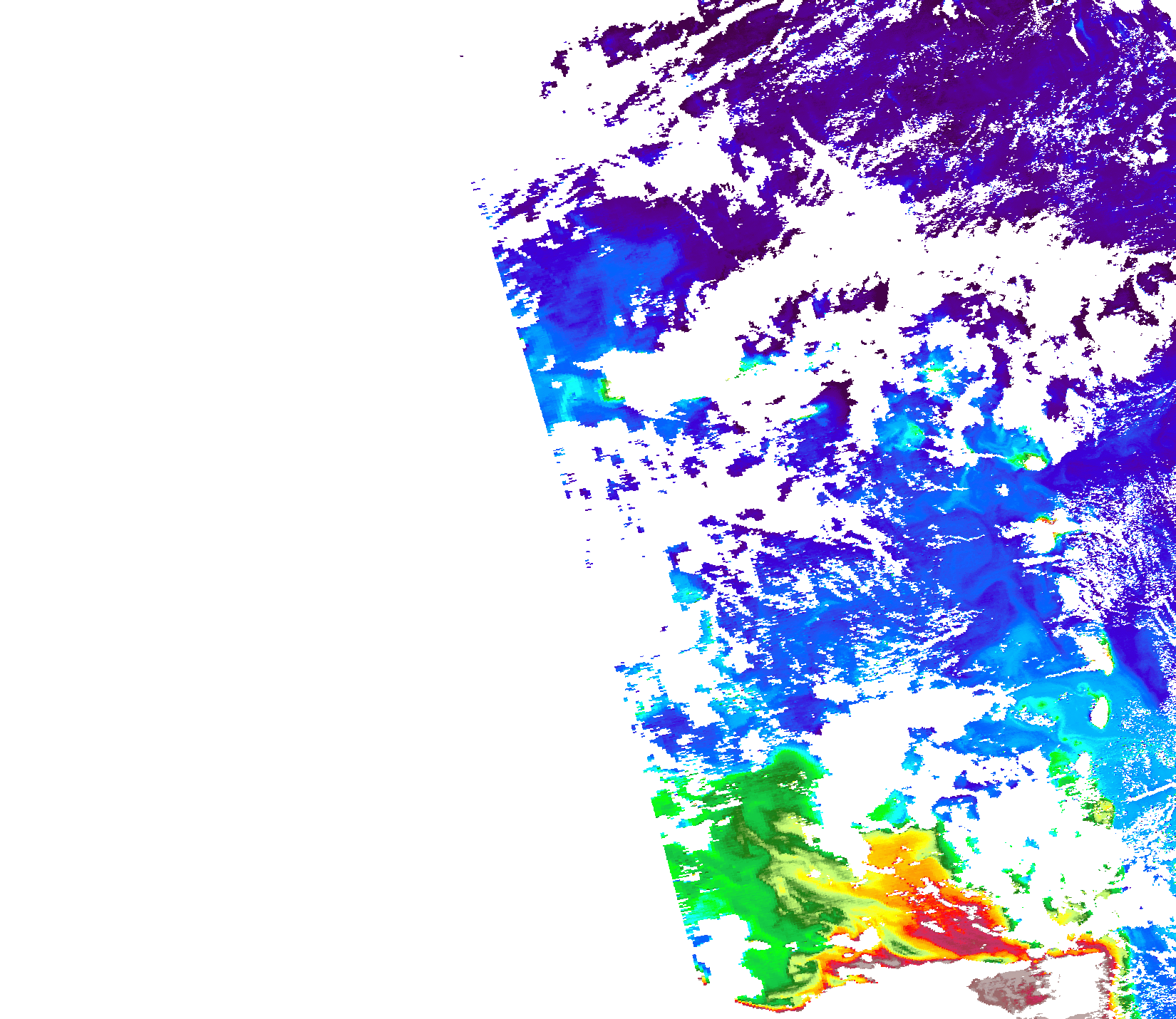Click the small white oval in the cyan area at right
Image resolution: width=1176 pixels, height=1019 pixels.
1100,709
